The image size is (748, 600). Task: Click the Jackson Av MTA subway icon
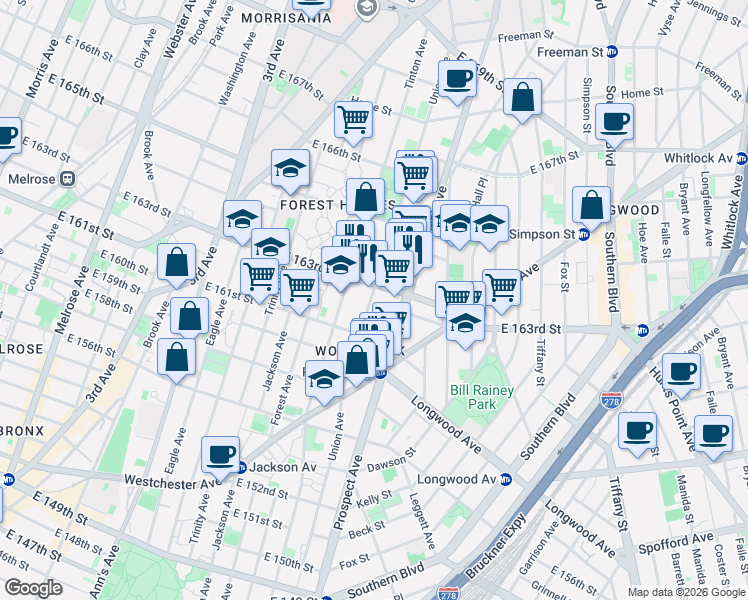click(x=242, y=466)
